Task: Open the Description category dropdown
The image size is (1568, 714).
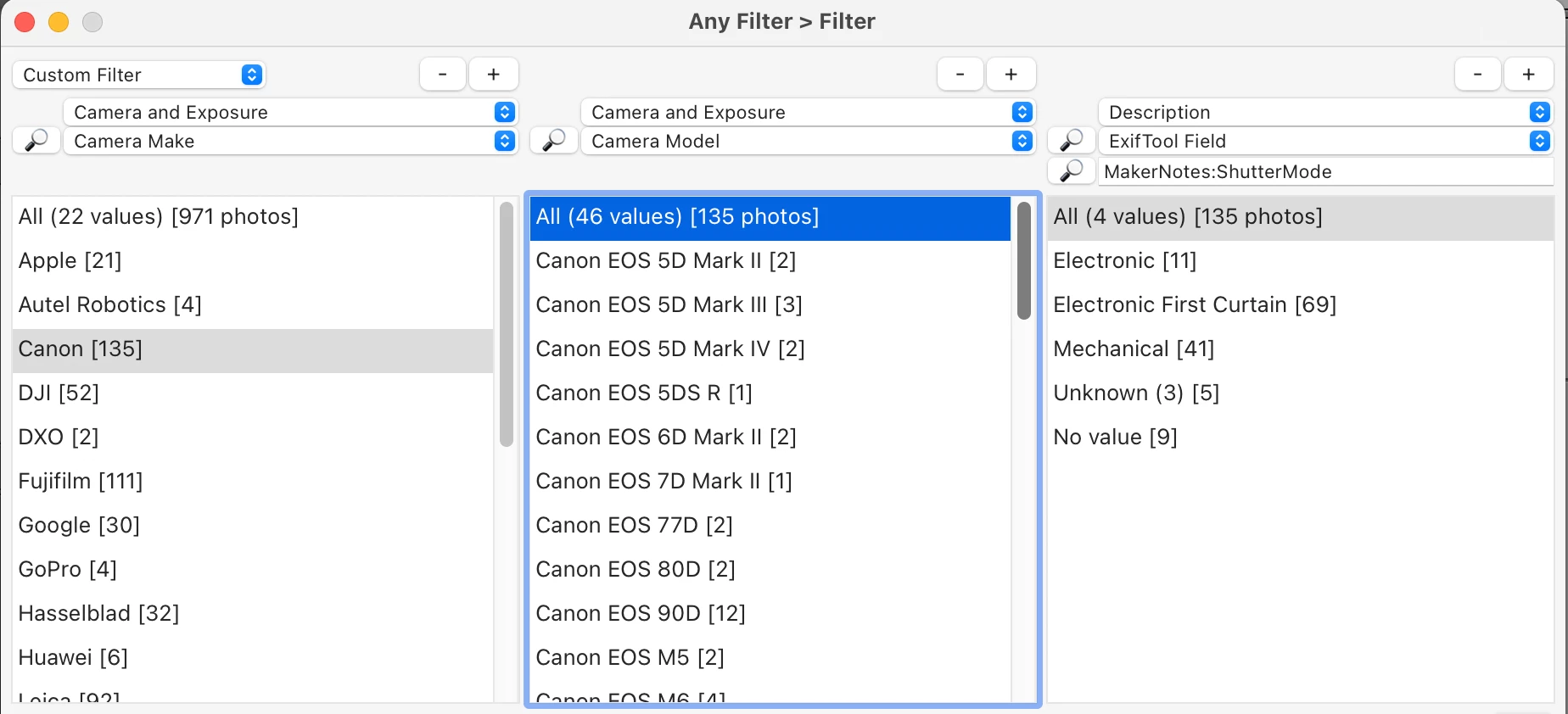Action: click(1325, 112)
